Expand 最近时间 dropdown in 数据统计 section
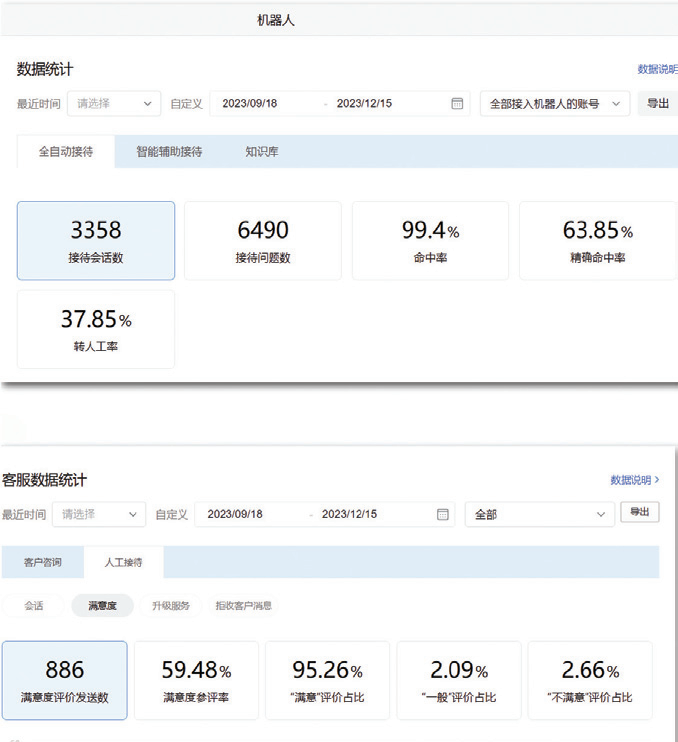This screenshot has width=678, height=742. click(x=113, y=103)
